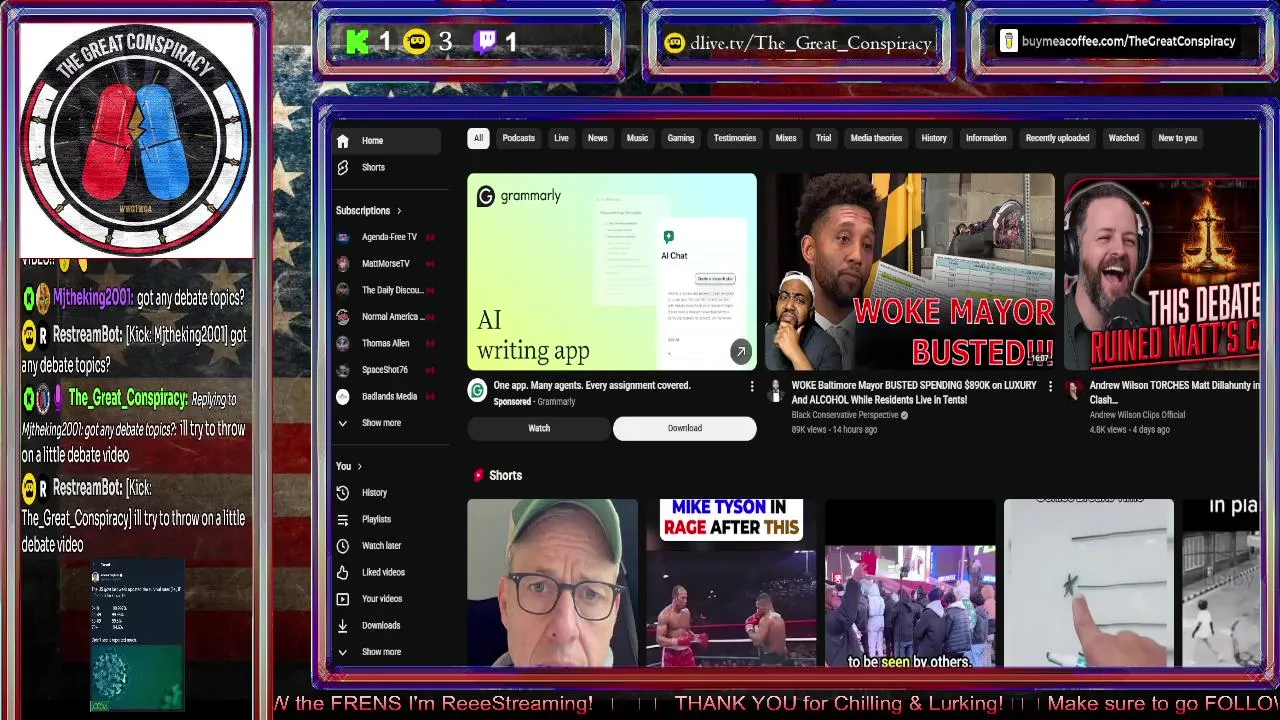Click the Watch later clock icon

343,546
